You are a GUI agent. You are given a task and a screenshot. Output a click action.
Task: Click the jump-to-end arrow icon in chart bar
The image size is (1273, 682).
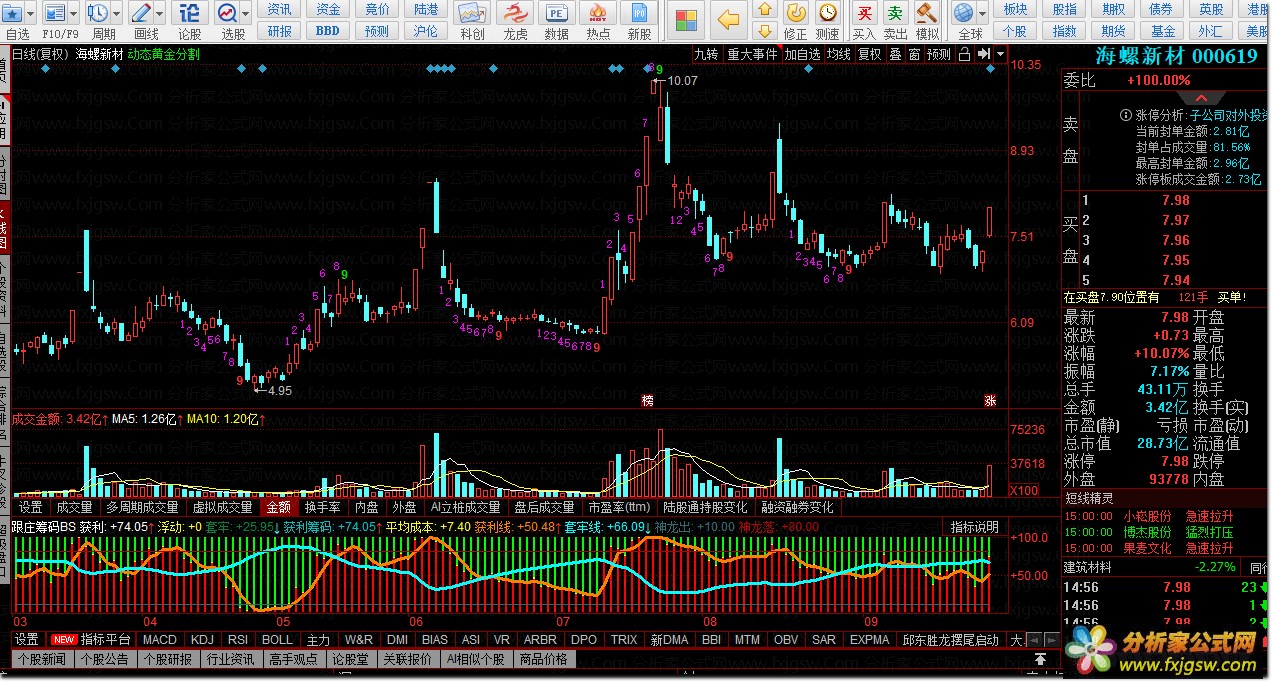[984, 54]
